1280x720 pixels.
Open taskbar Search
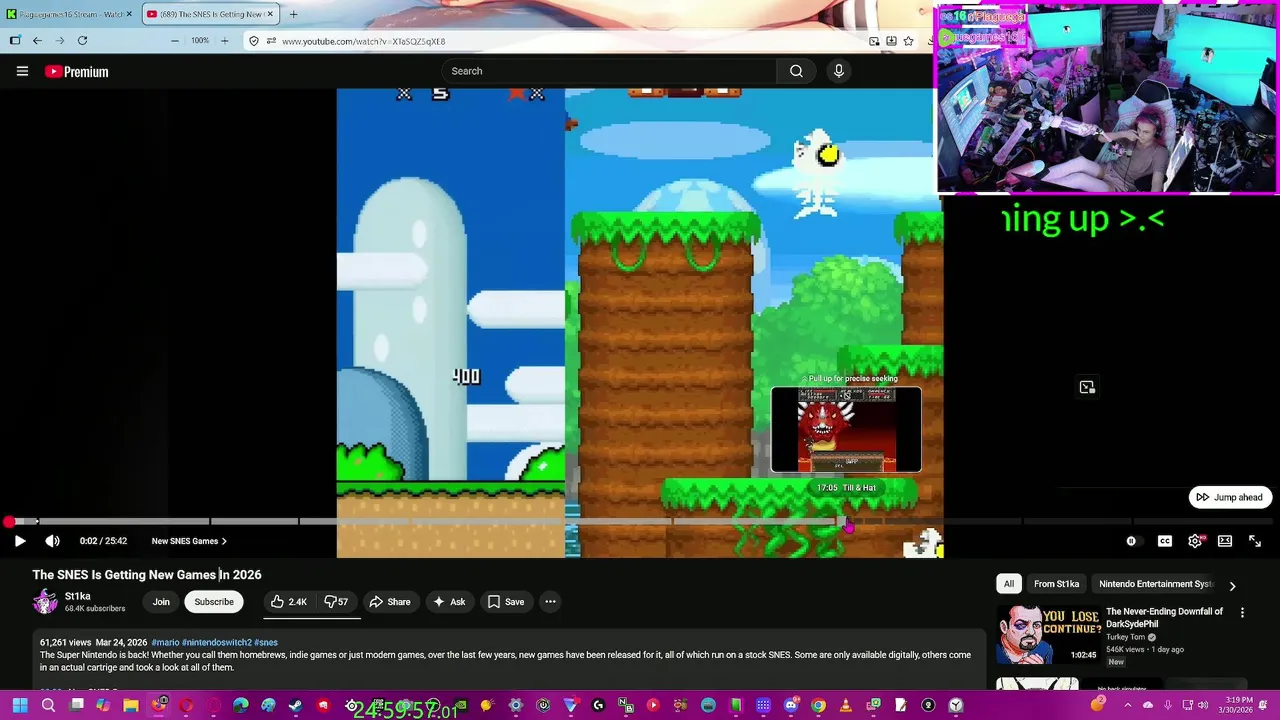(48, 706)
